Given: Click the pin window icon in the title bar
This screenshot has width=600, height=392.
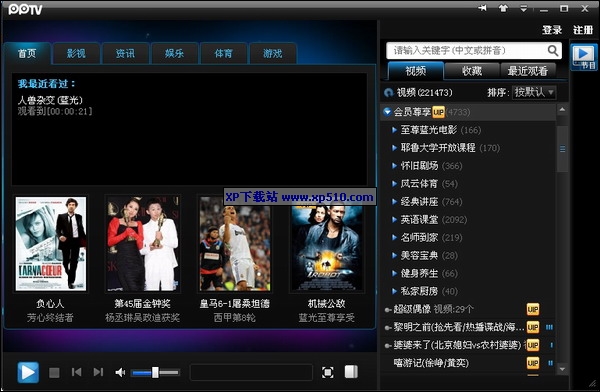Looking at the screenshot, I should click(x=483, y=8).
